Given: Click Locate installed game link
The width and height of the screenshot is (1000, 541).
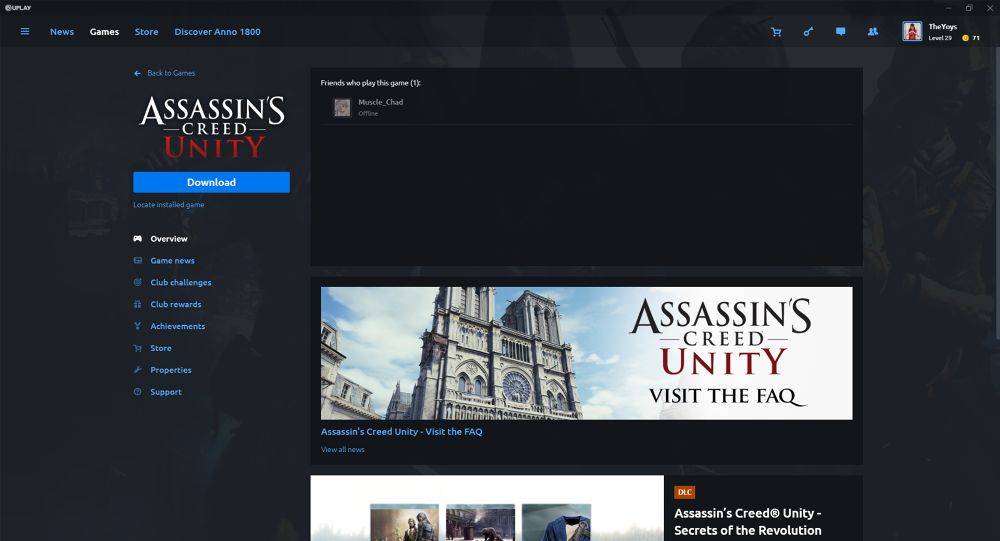Looking at the screenshot, I should 169,205.
